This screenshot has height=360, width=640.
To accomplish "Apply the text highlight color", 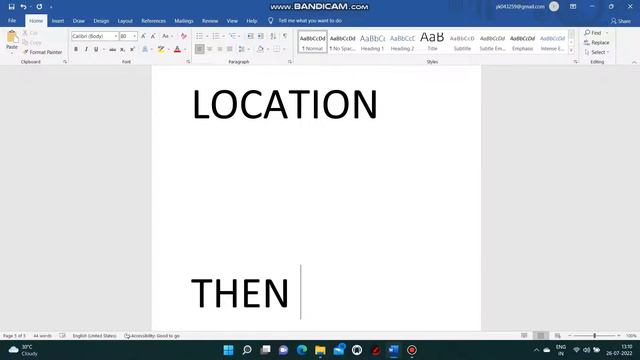I will coord(161,49).
